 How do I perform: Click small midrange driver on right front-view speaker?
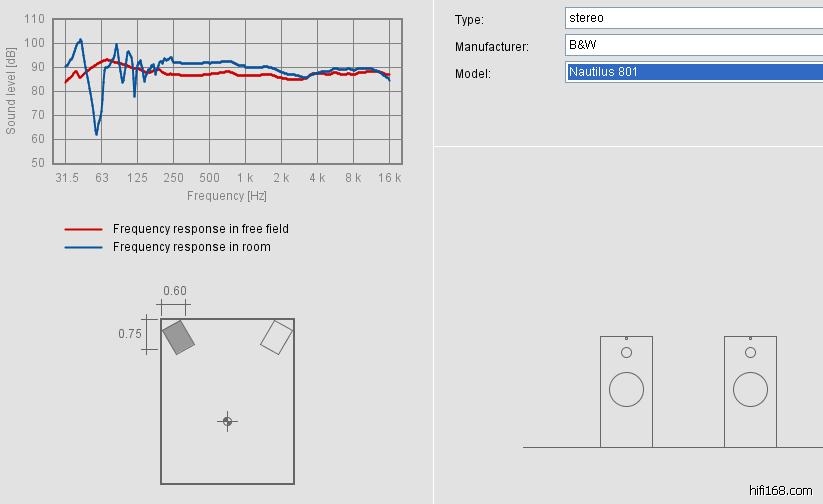(x=750, y=352)
